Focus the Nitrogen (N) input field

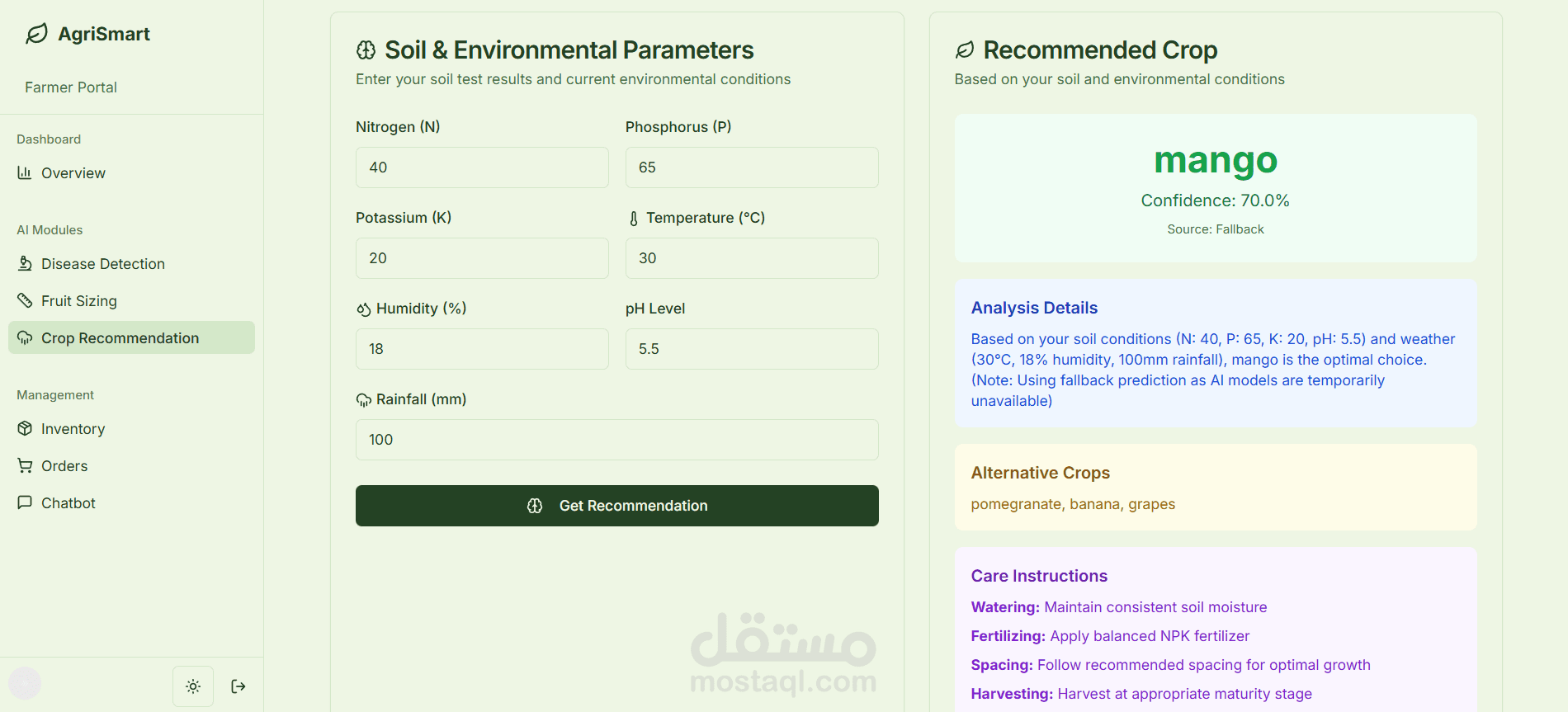pyautogui.click(x=482, y=167)
